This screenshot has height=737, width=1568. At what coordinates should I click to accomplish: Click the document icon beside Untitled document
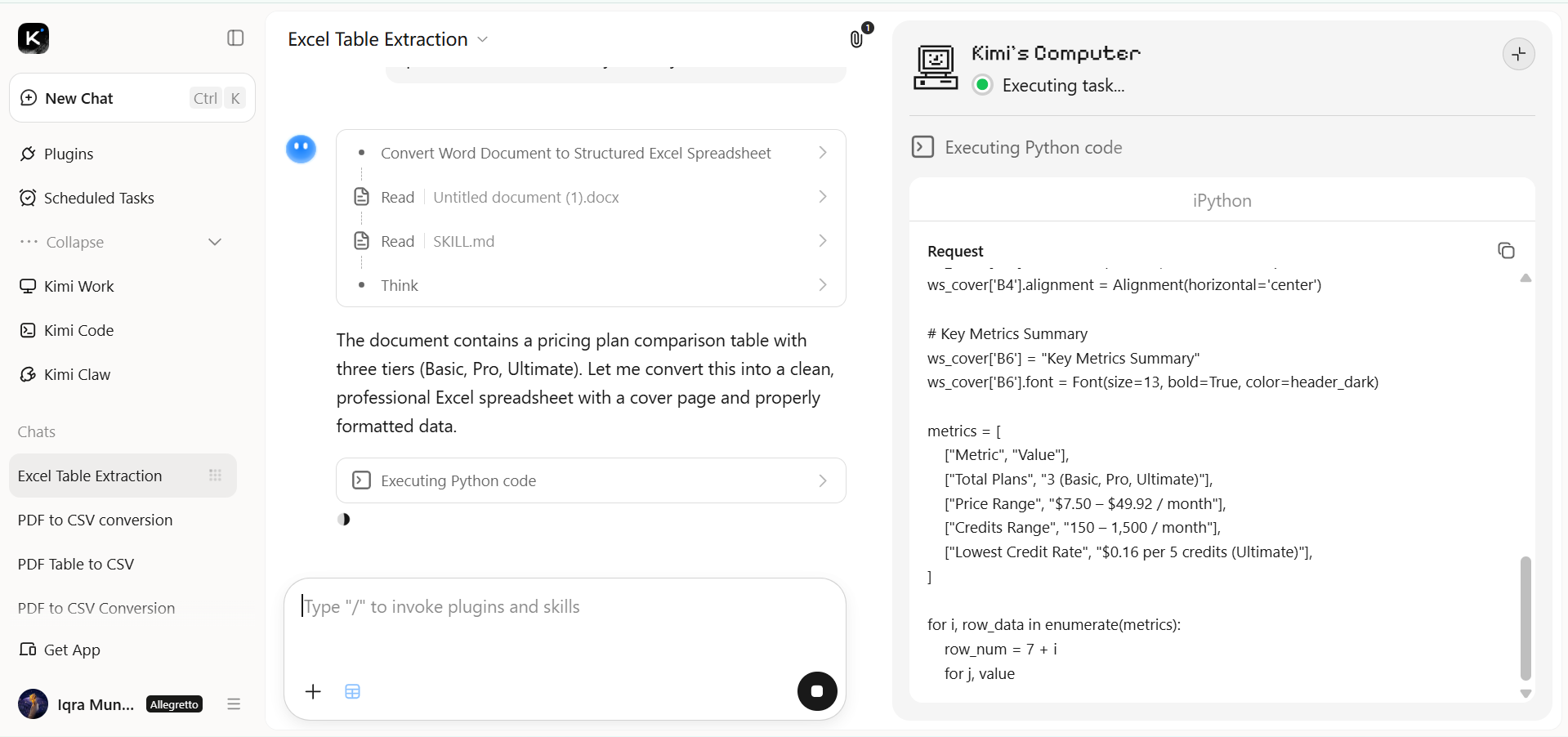[x=361, y=197]
